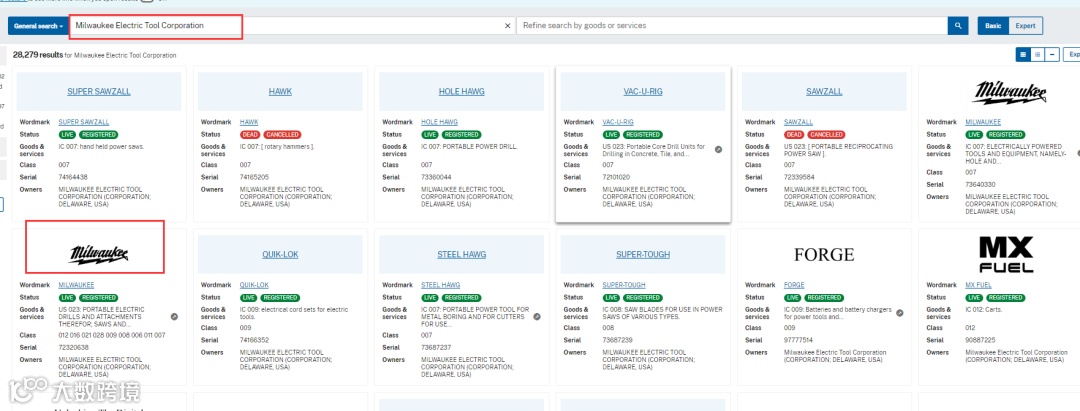The height and width of the screenshot is (411, 1080).
Task: Click the LIVE badge on FORGE card
Action: pyautogui.click(x=792, y=297)
